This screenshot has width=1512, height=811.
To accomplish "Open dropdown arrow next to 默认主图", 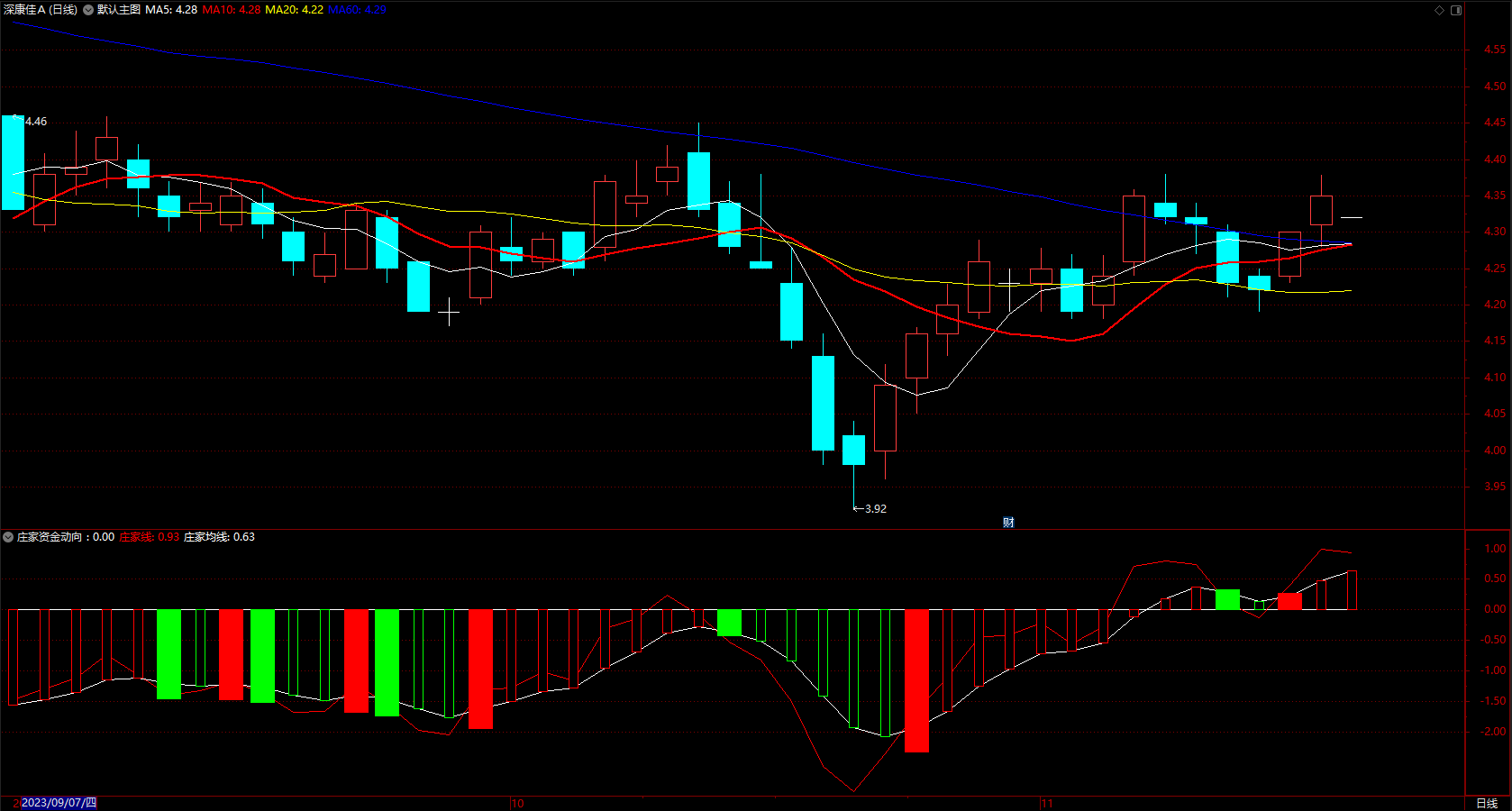I will click(x=88, y=10).
